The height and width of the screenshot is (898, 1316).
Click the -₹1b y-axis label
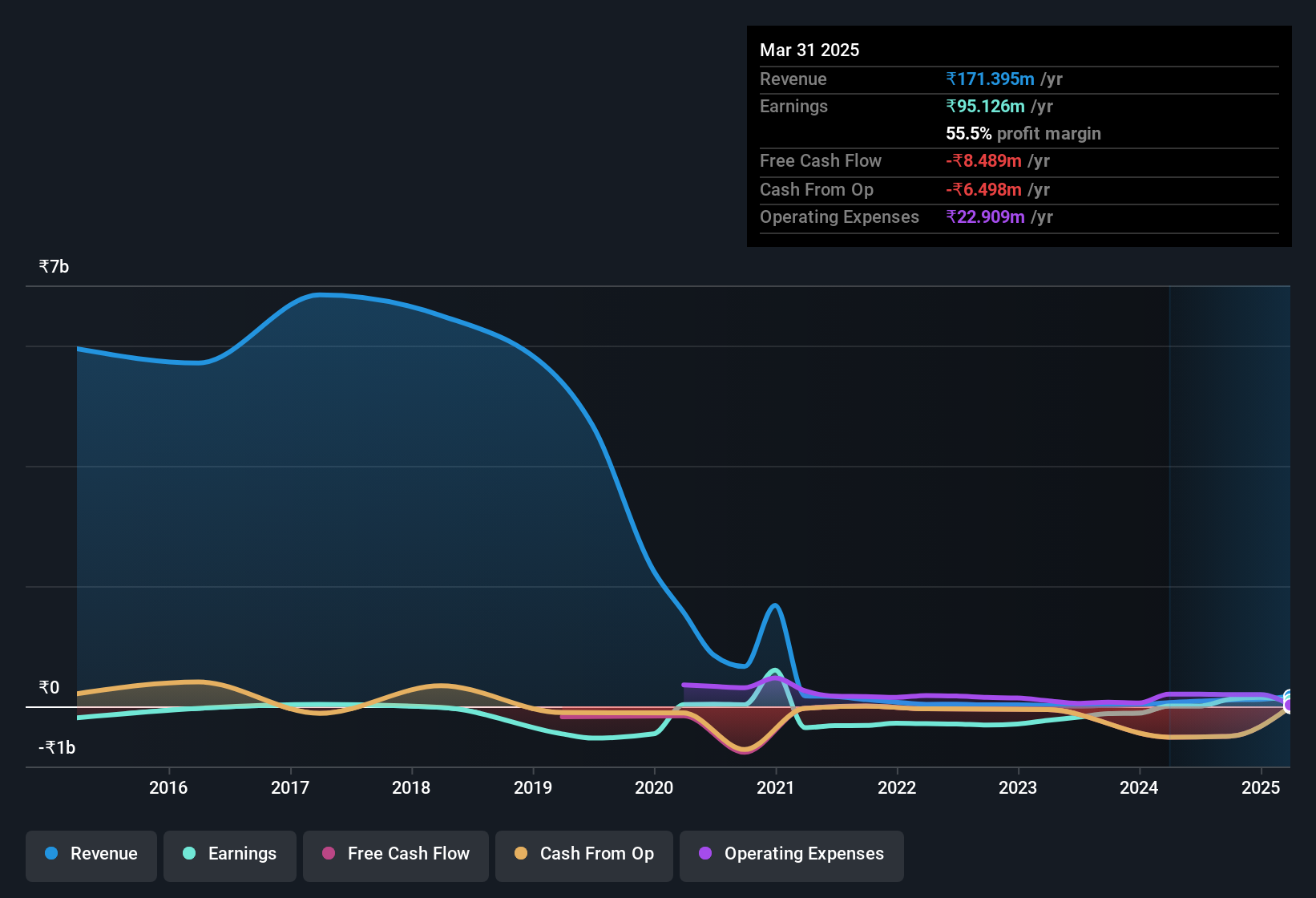[57, 747]
